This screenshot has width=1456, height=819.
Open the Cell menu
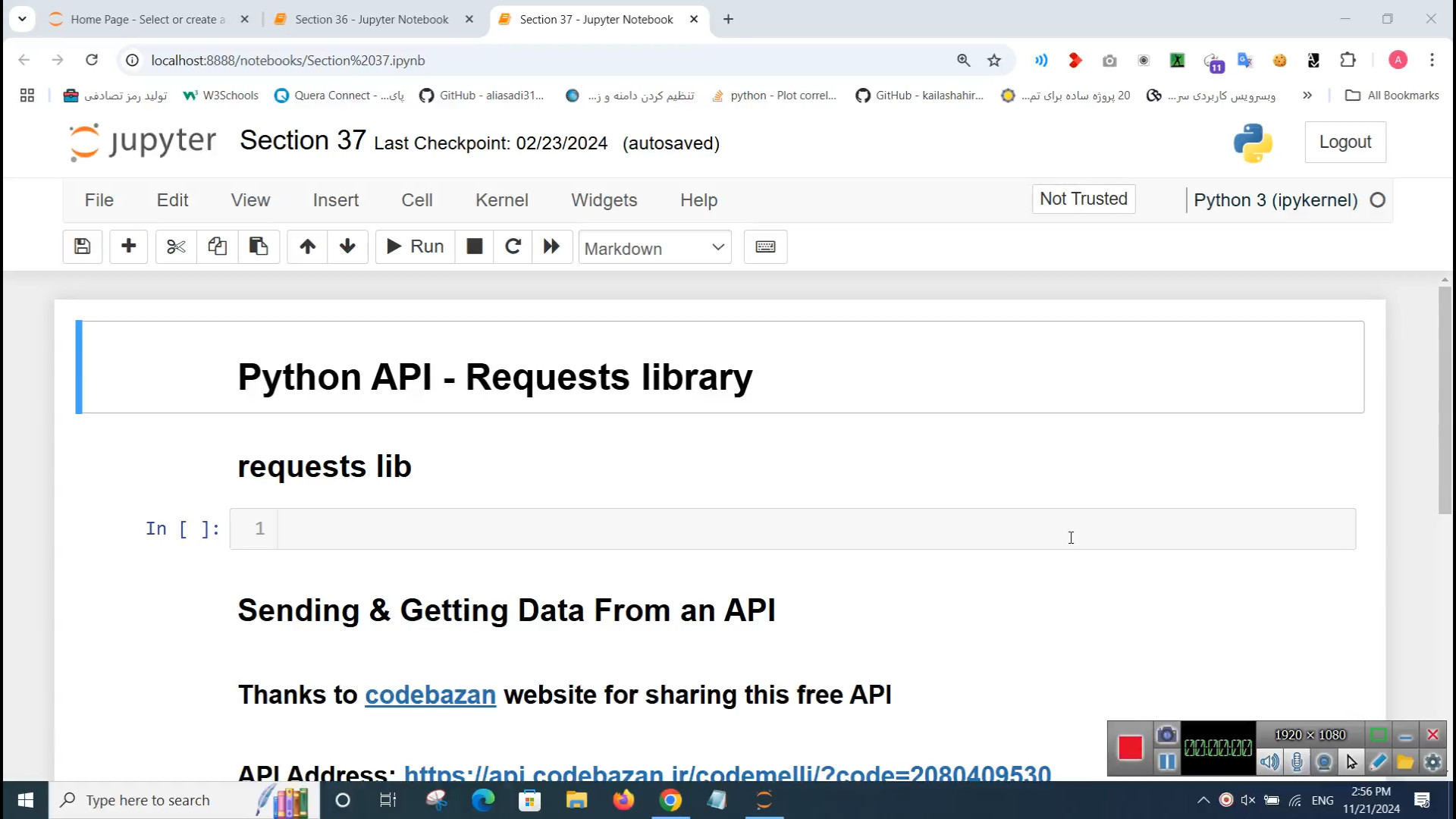point(417,200)
